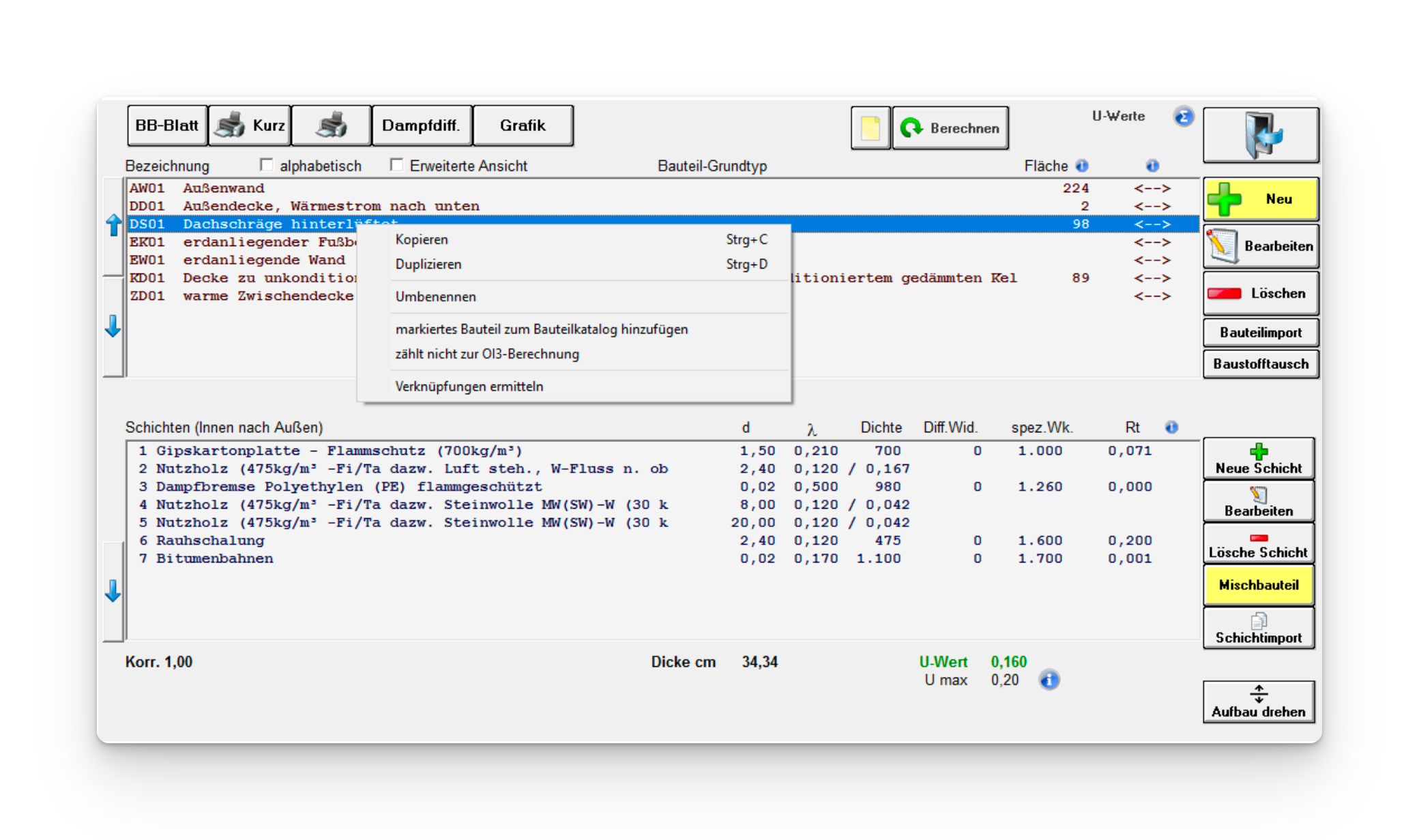Select Umbenennen in the context menu
Image resolution: width=1419 pixels, height=840 pixels.
435,297
